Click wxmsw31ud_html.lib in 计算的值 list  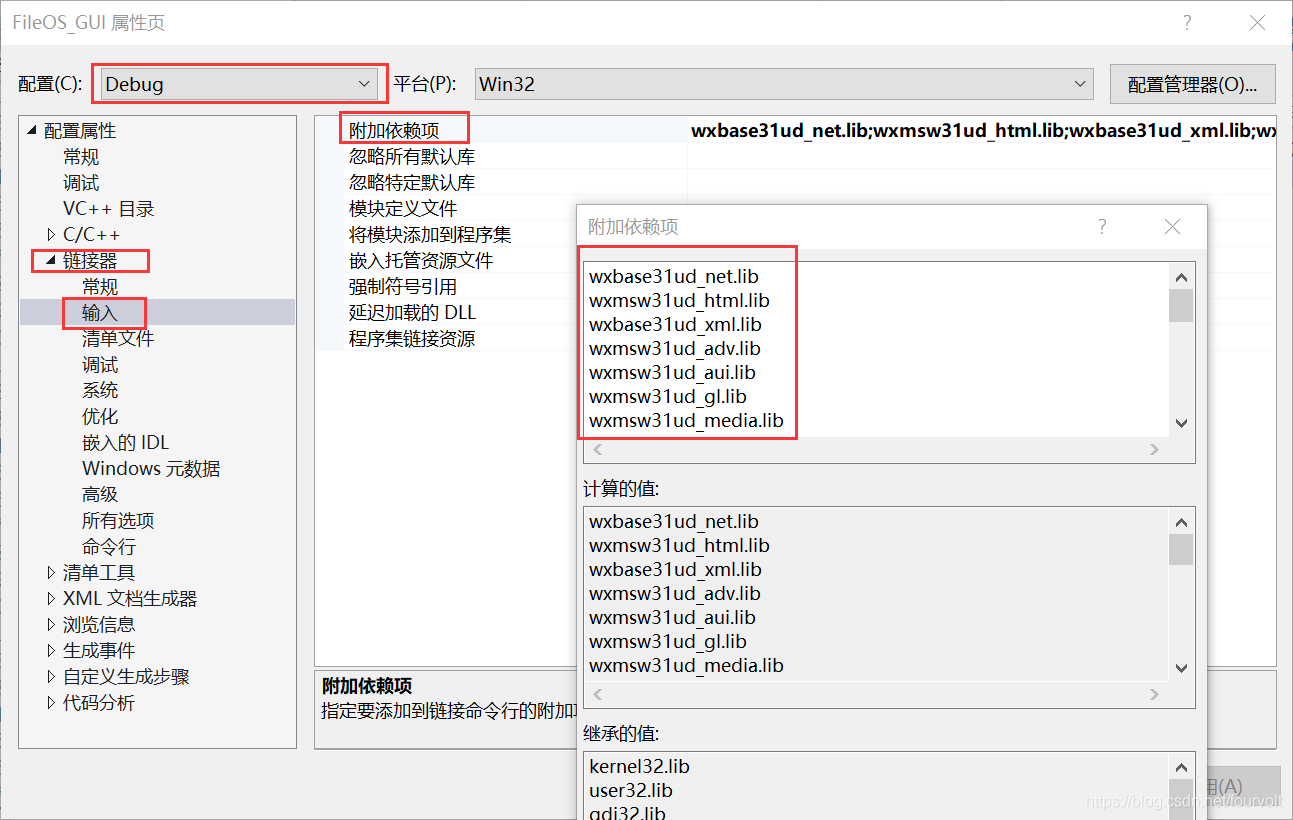tap(680, 545)
